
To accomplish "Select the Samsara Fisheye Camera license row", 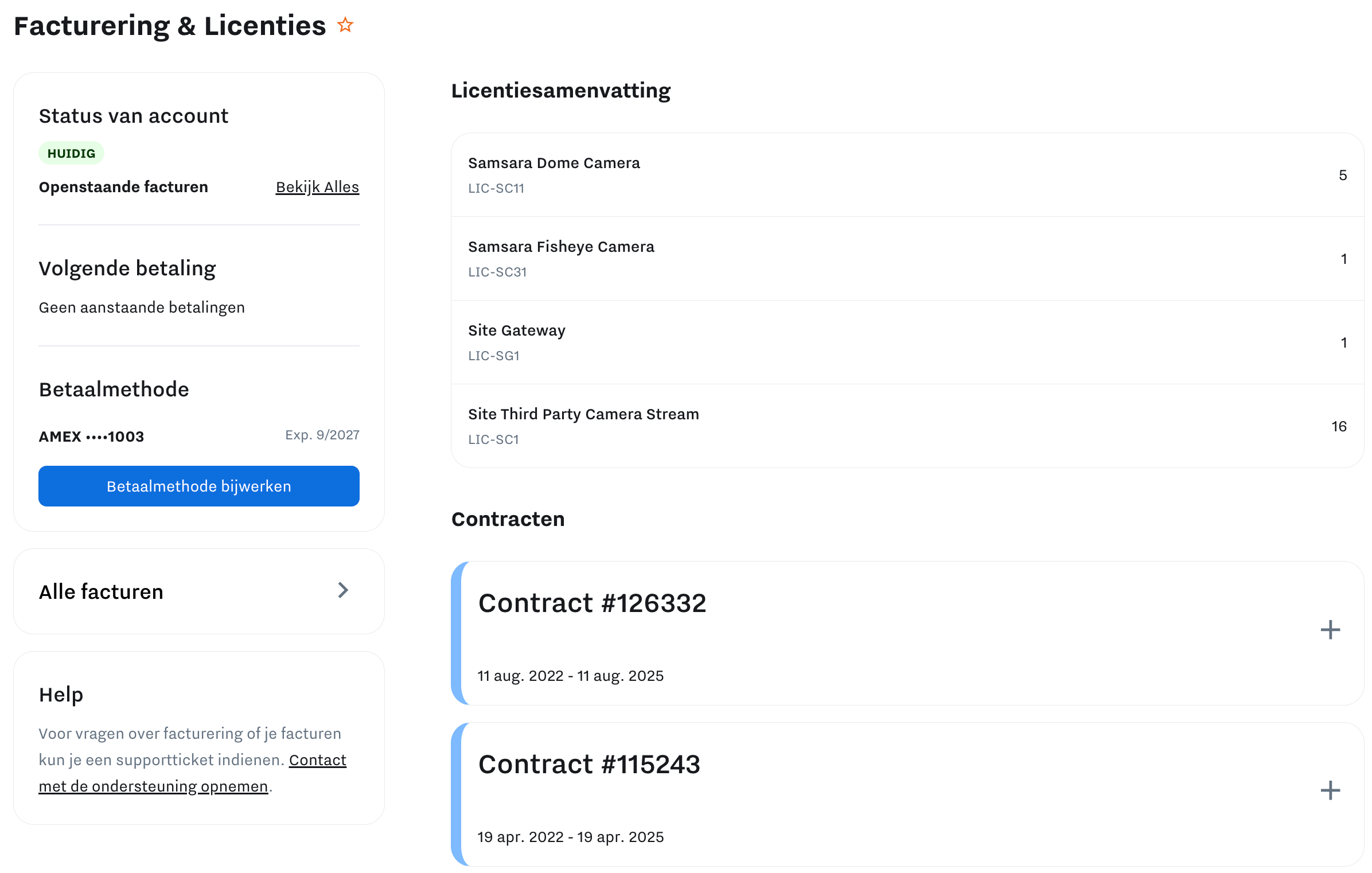I will (561, 247).
